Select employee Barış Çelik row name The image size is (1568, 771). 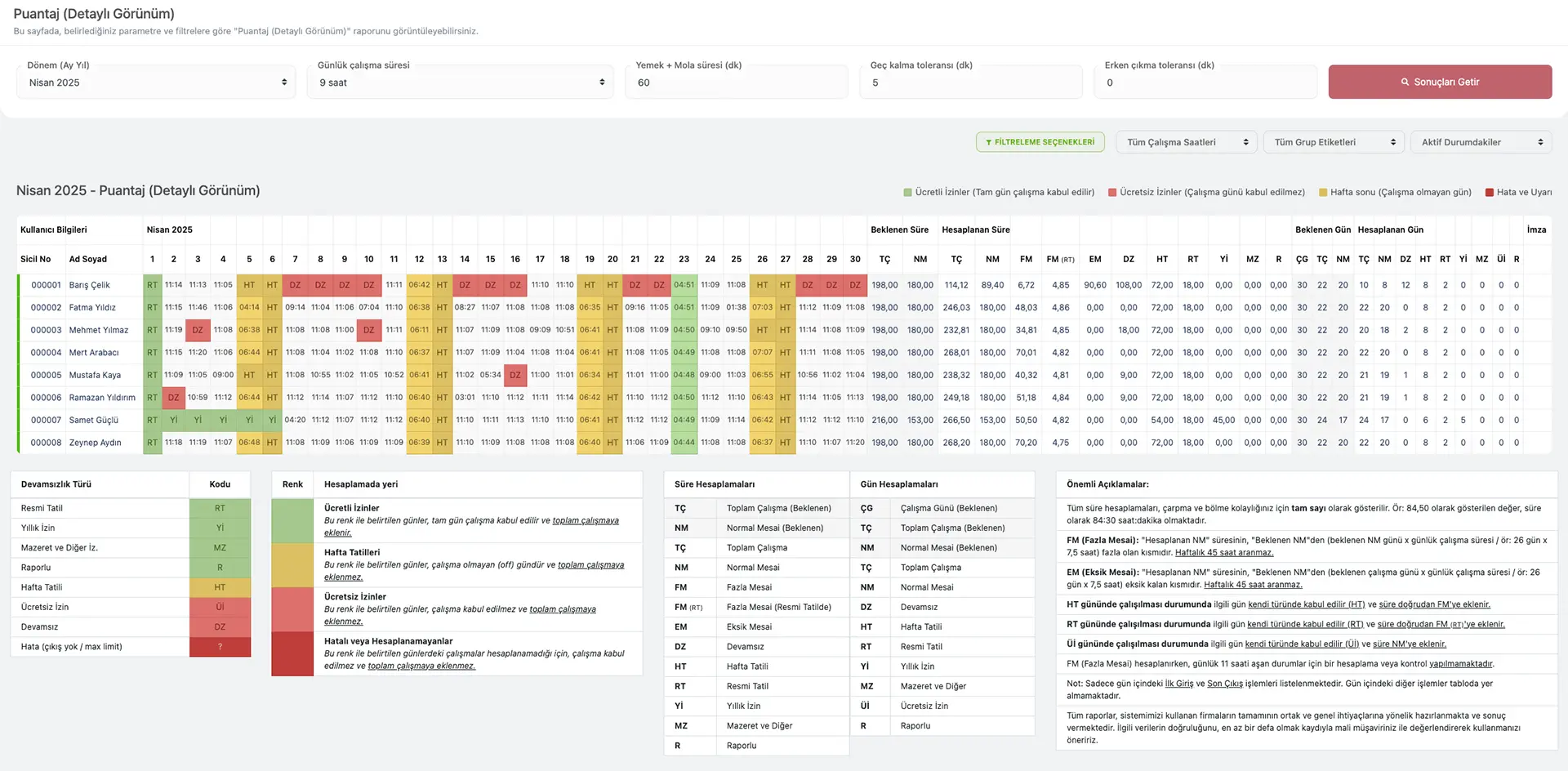[89, 285]
